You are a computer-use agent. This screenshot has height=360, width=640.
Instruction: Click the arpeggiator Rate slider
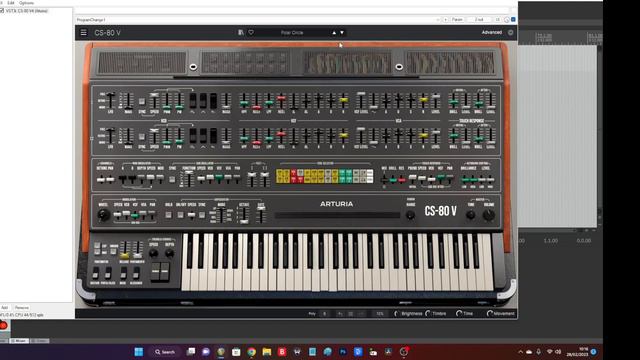click(x=261, y=215)
